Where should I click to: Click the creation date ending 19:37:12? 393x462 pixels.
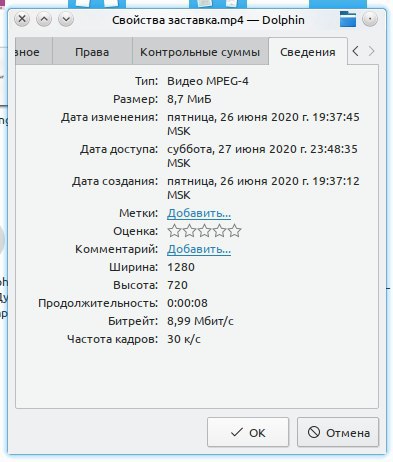[263, 188]
